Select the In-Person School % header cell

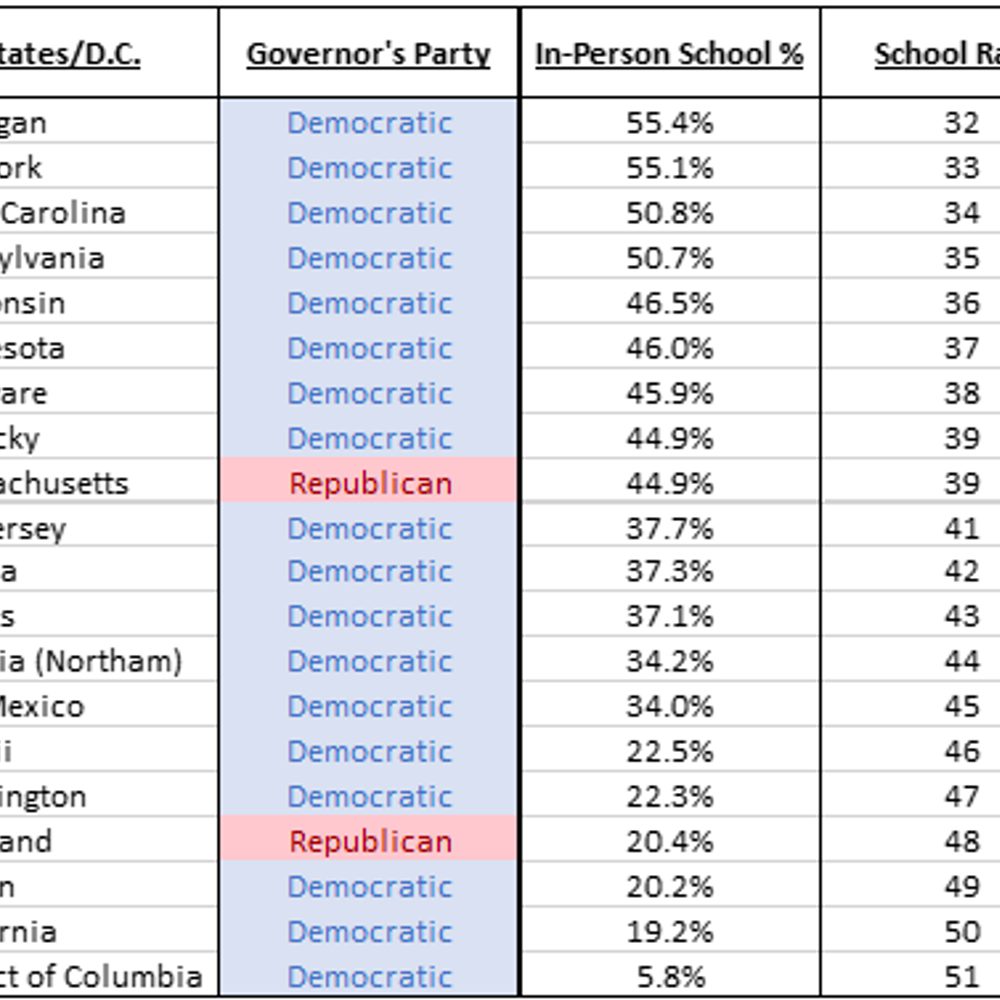tap(670, 54)
